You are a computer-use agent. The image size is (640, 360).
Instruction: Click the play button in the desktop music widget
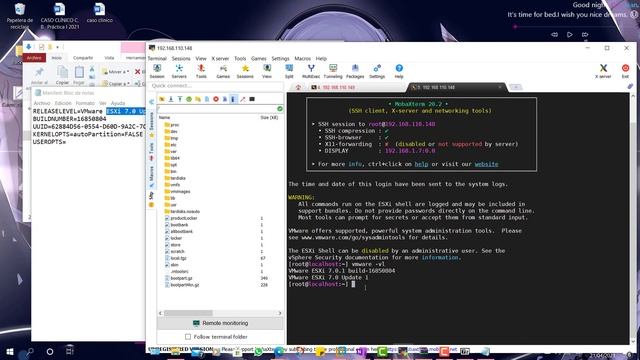[x=570, y=35]
